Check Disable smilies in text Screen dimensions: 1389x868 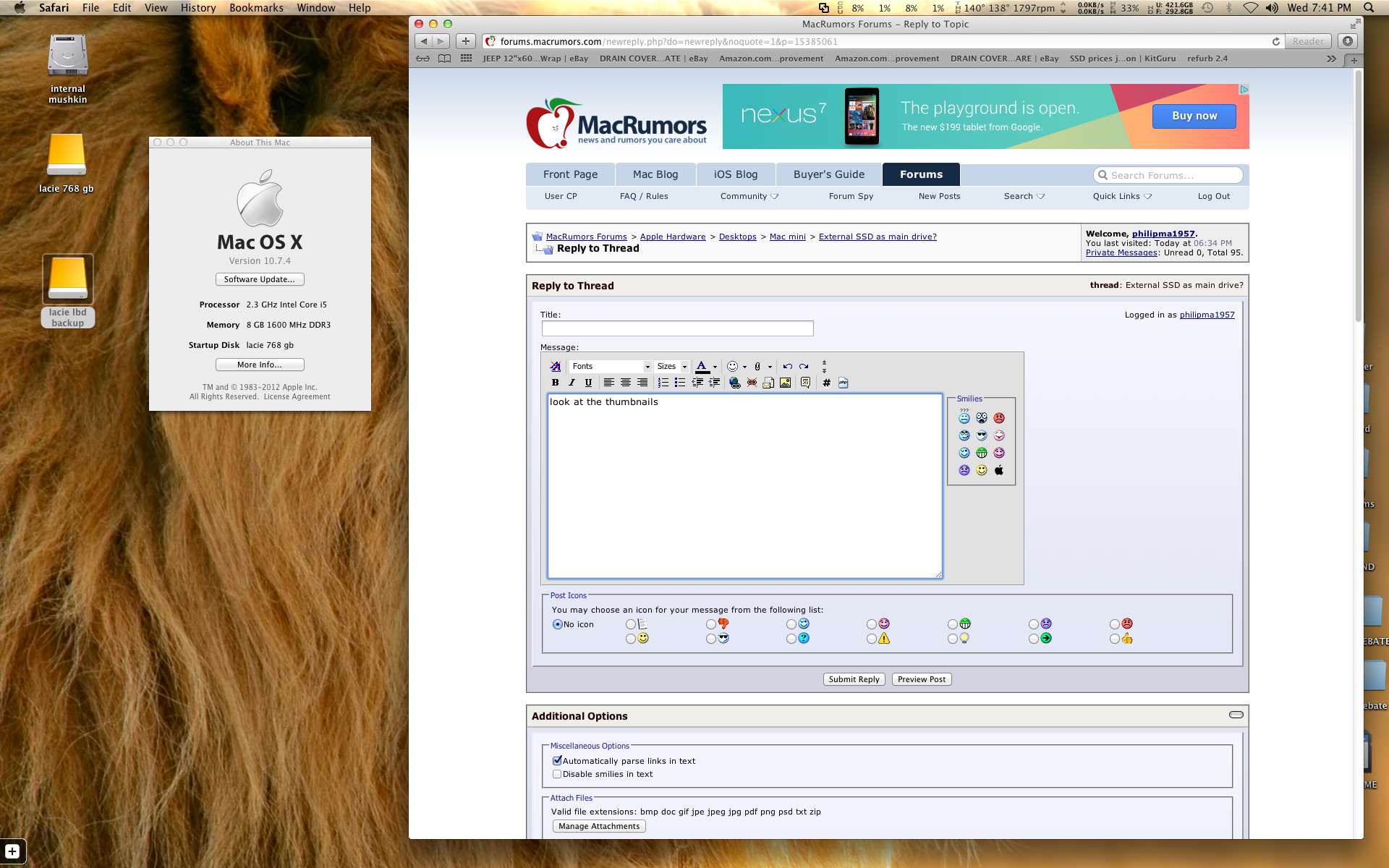point(557,774)
